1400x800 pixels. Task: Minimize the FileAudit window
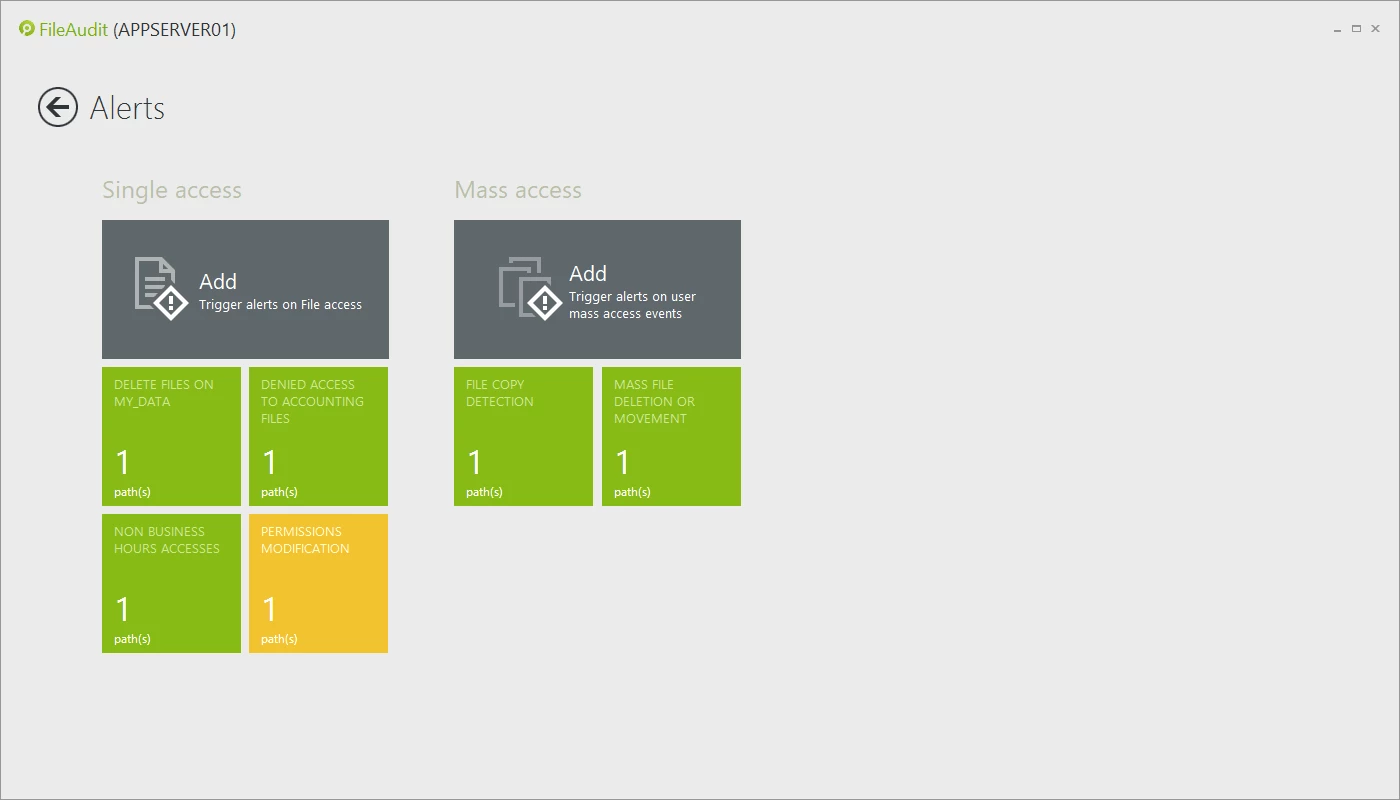(1338, 30)
